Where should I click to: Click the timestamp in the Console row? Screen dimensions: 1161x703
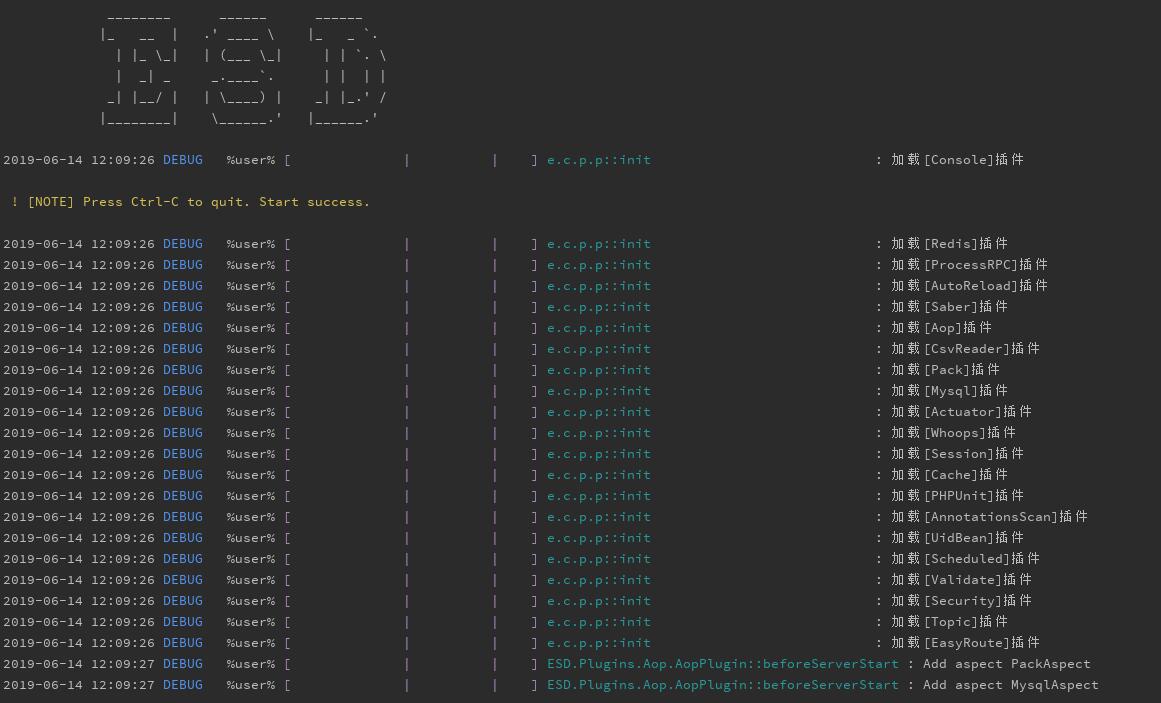[79, 160]
